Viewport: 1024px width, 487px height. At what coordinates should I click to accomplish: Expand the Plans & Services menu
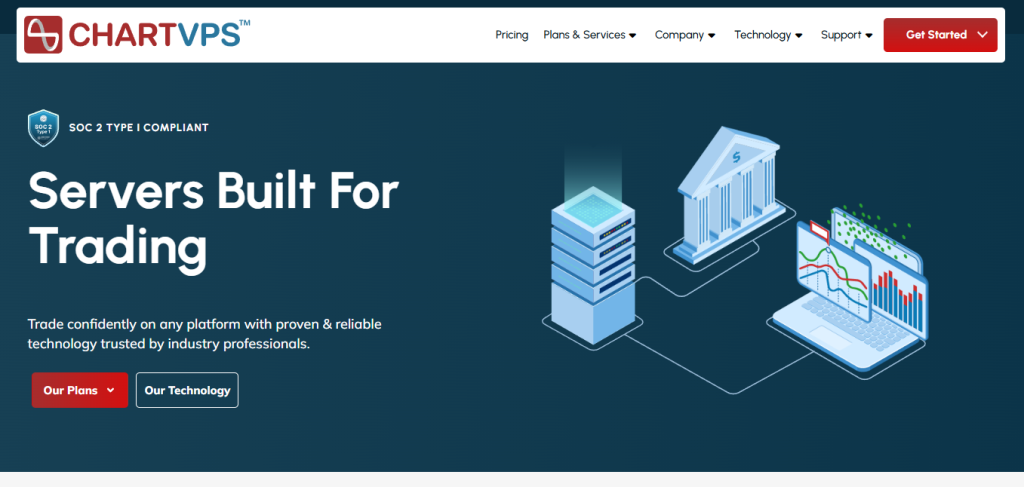pos(590,35)
